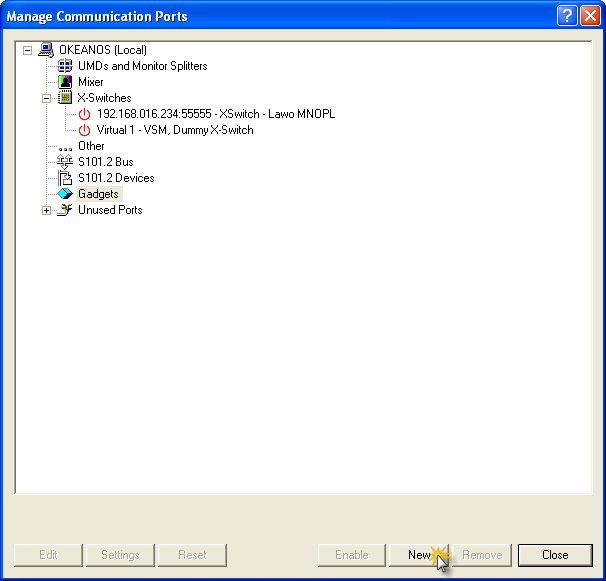This screenshot has width=606, height=581.
Task: Click the X-Switches rack icon
Action: [x=65, y=98]
